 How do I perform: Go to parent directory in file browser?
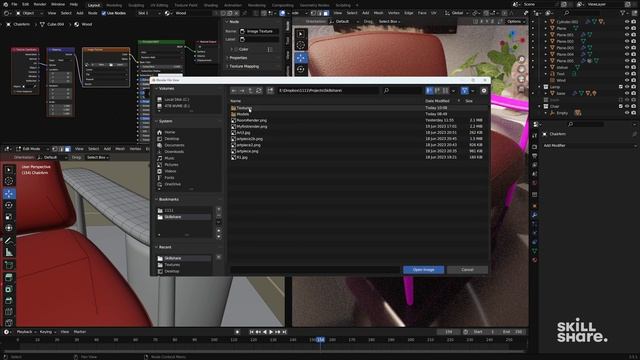251,91
